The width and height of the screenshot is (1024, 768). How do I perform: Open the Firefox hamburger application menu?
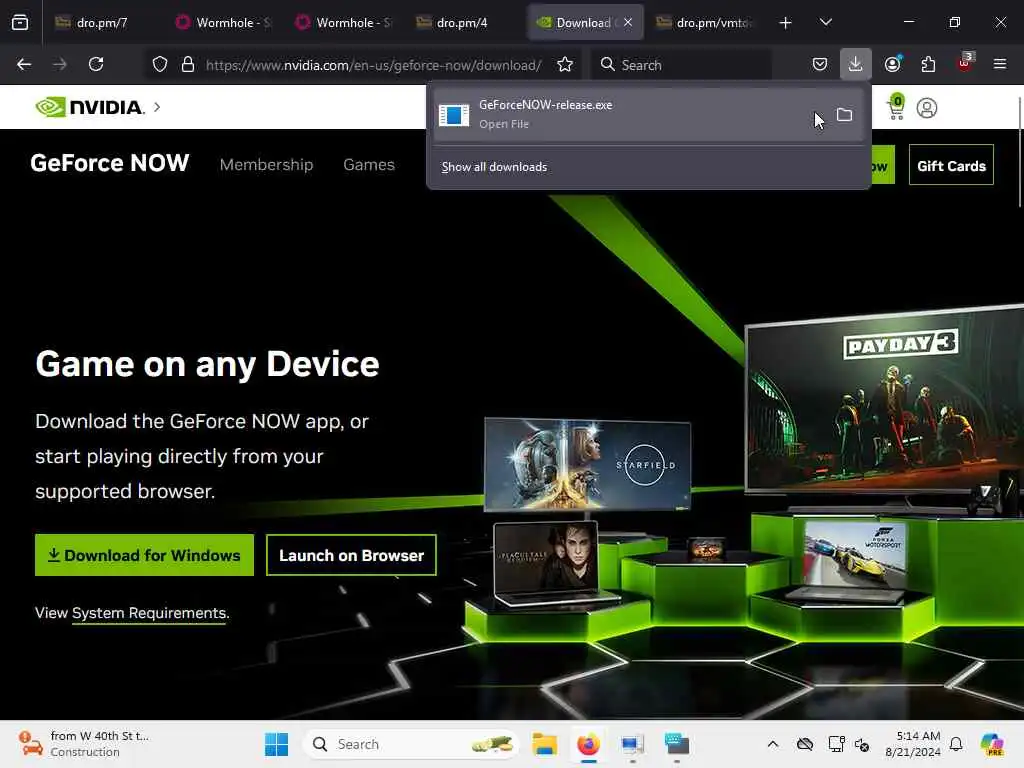[1000, 64]
